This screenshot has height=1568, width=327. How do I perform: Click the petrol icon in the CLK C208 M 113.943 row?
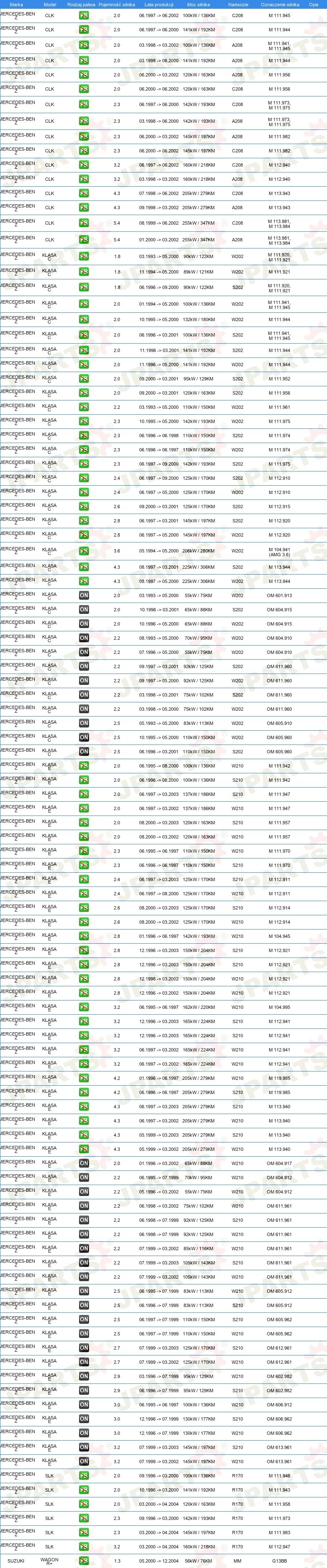tap(84, 194)
